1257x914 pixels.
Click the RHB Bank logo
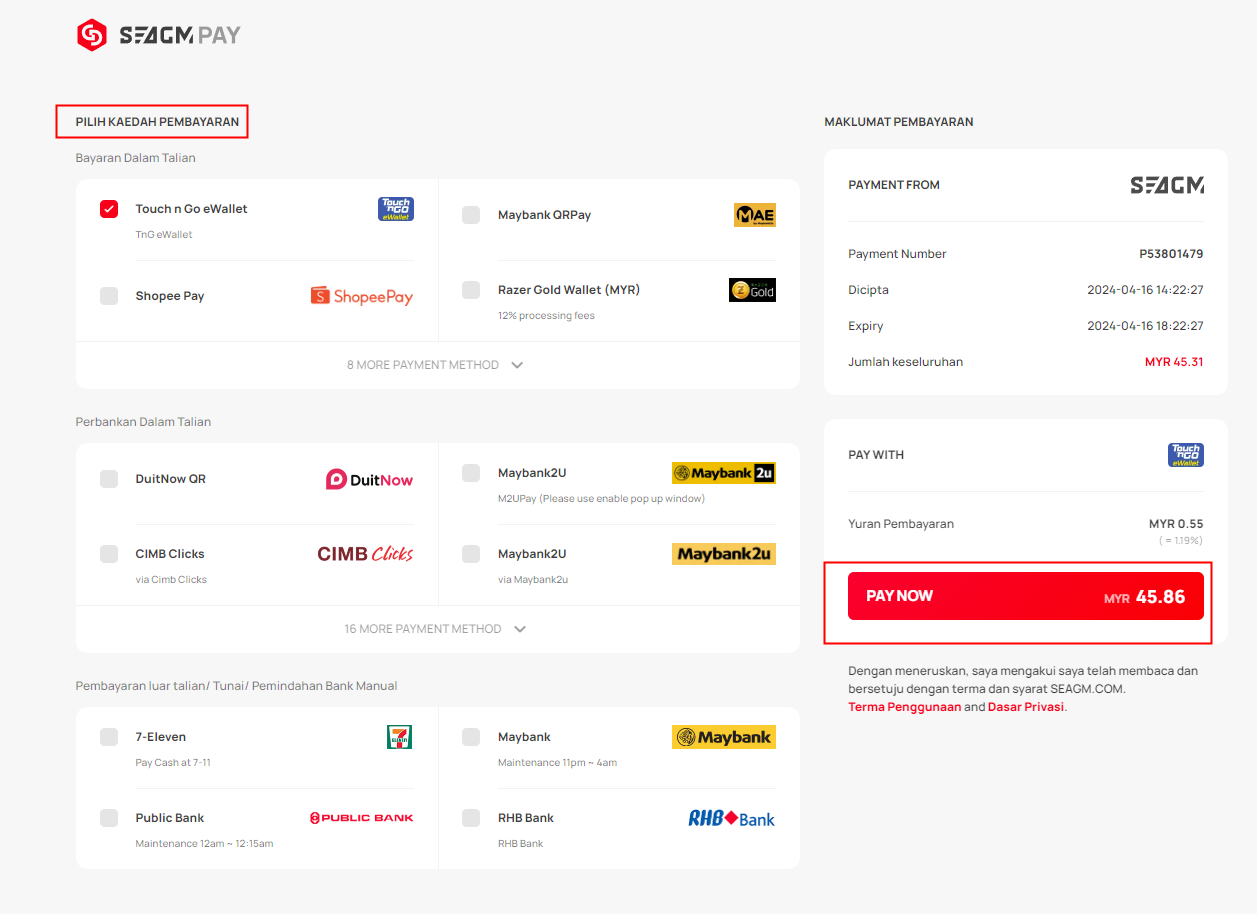(732, 818)
